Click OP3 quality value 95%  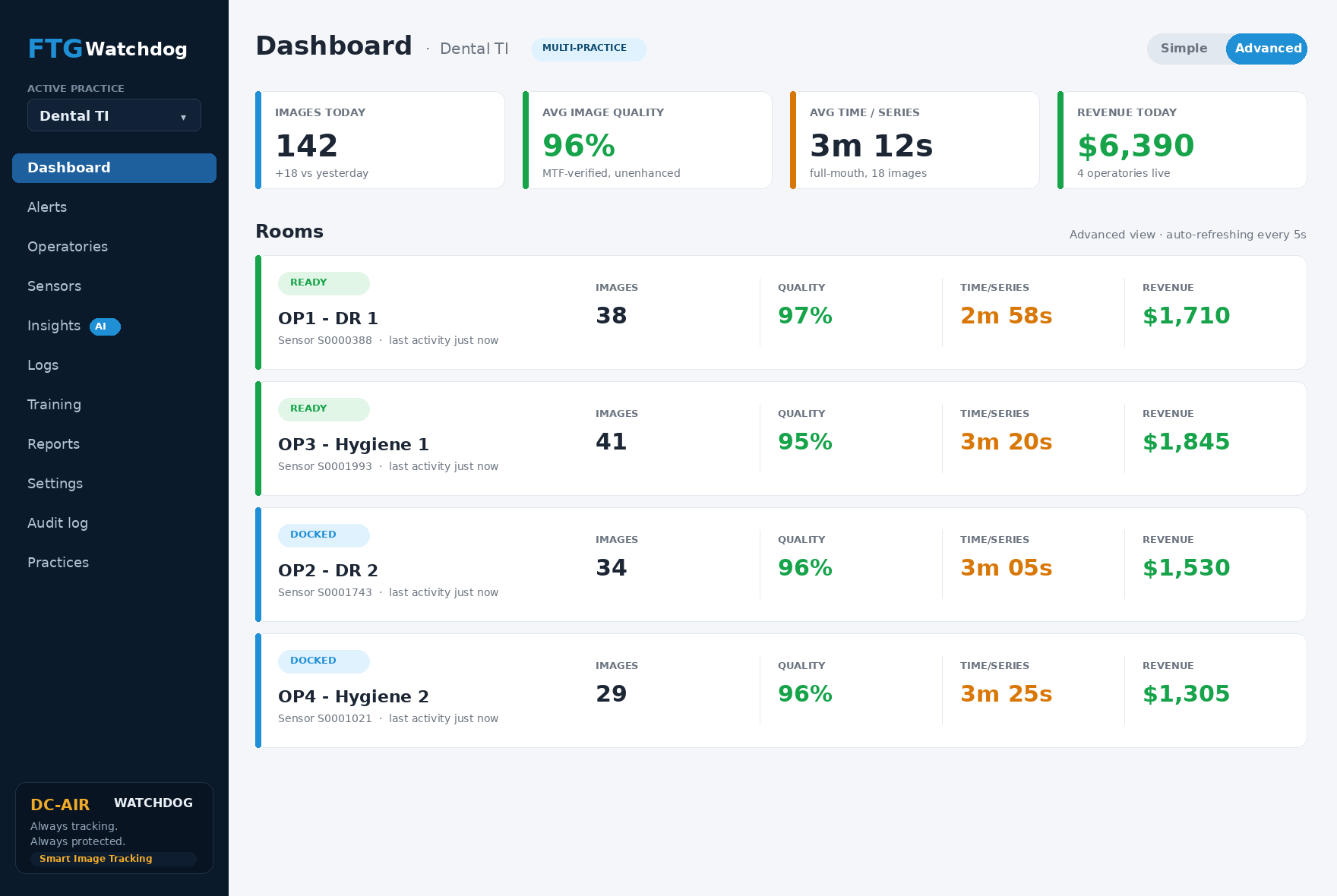tap(805, 442)
